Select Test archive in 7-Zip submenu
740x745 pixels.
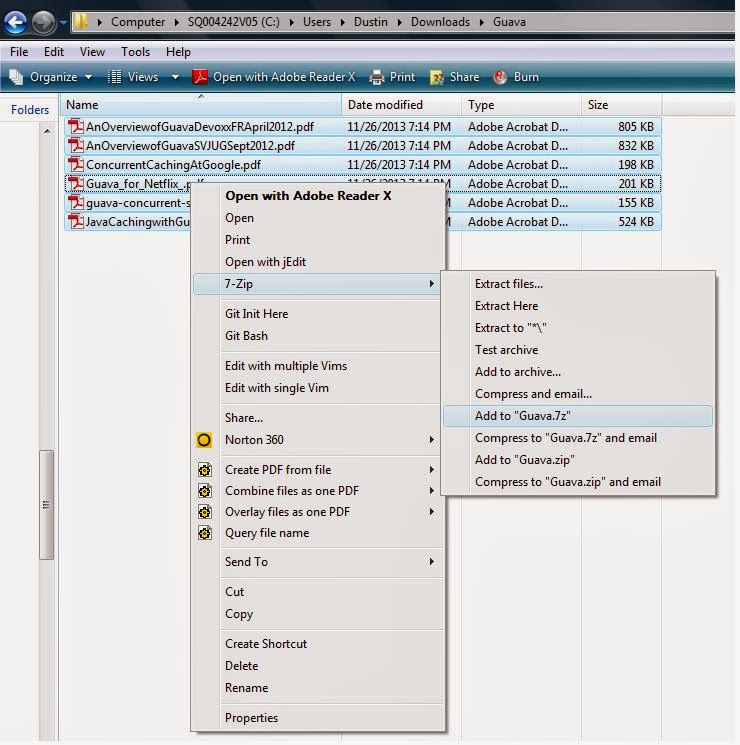click(506, 350)
